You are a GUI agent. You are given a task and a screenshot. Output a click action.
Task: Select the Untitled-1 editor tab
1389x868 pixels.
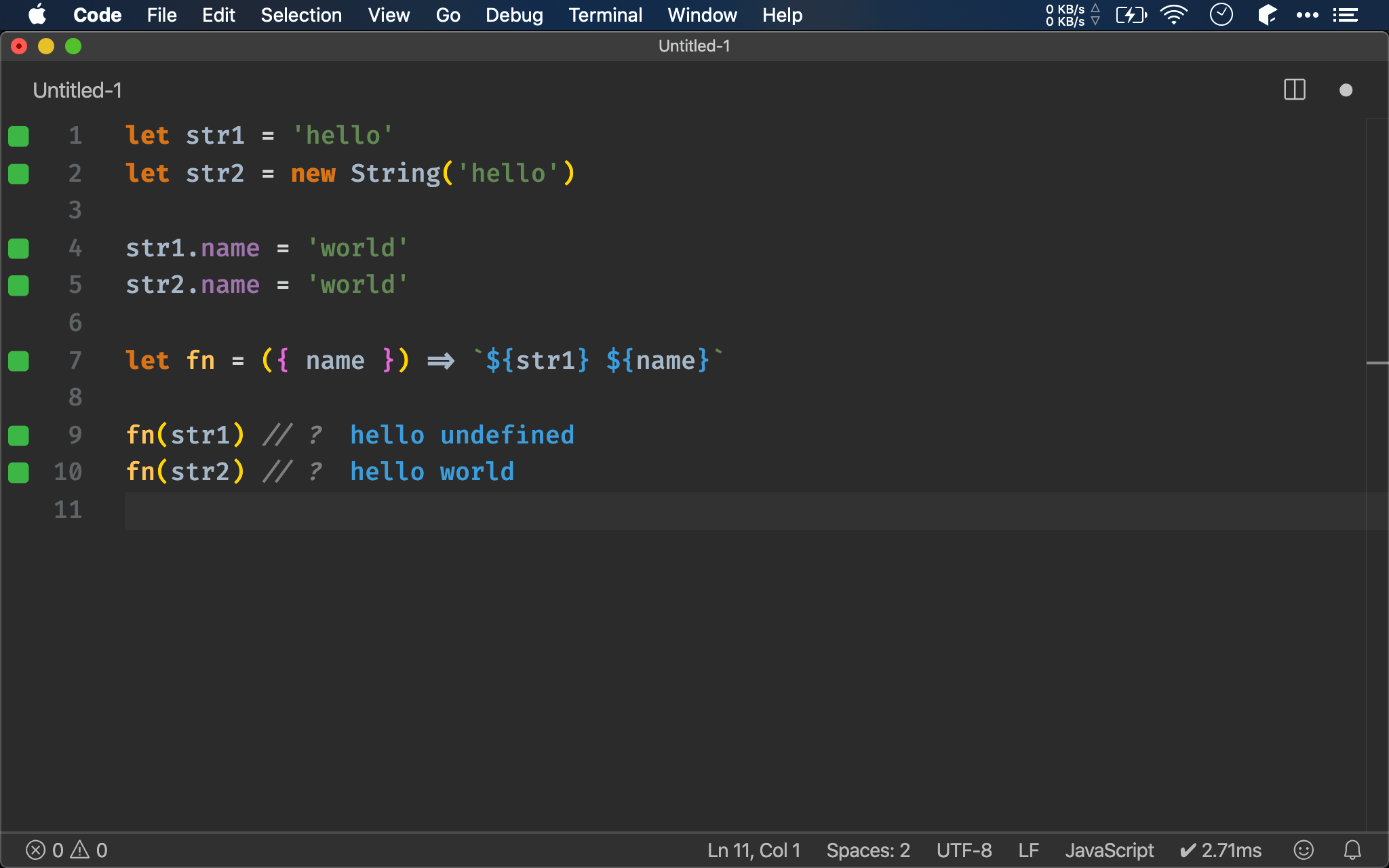pos(77,90)
